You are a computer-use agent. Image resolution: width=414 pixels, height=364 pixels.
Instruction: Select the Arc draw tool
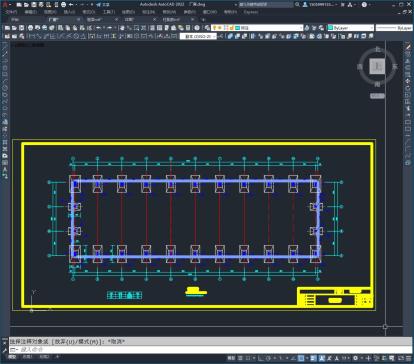[5, 81]
